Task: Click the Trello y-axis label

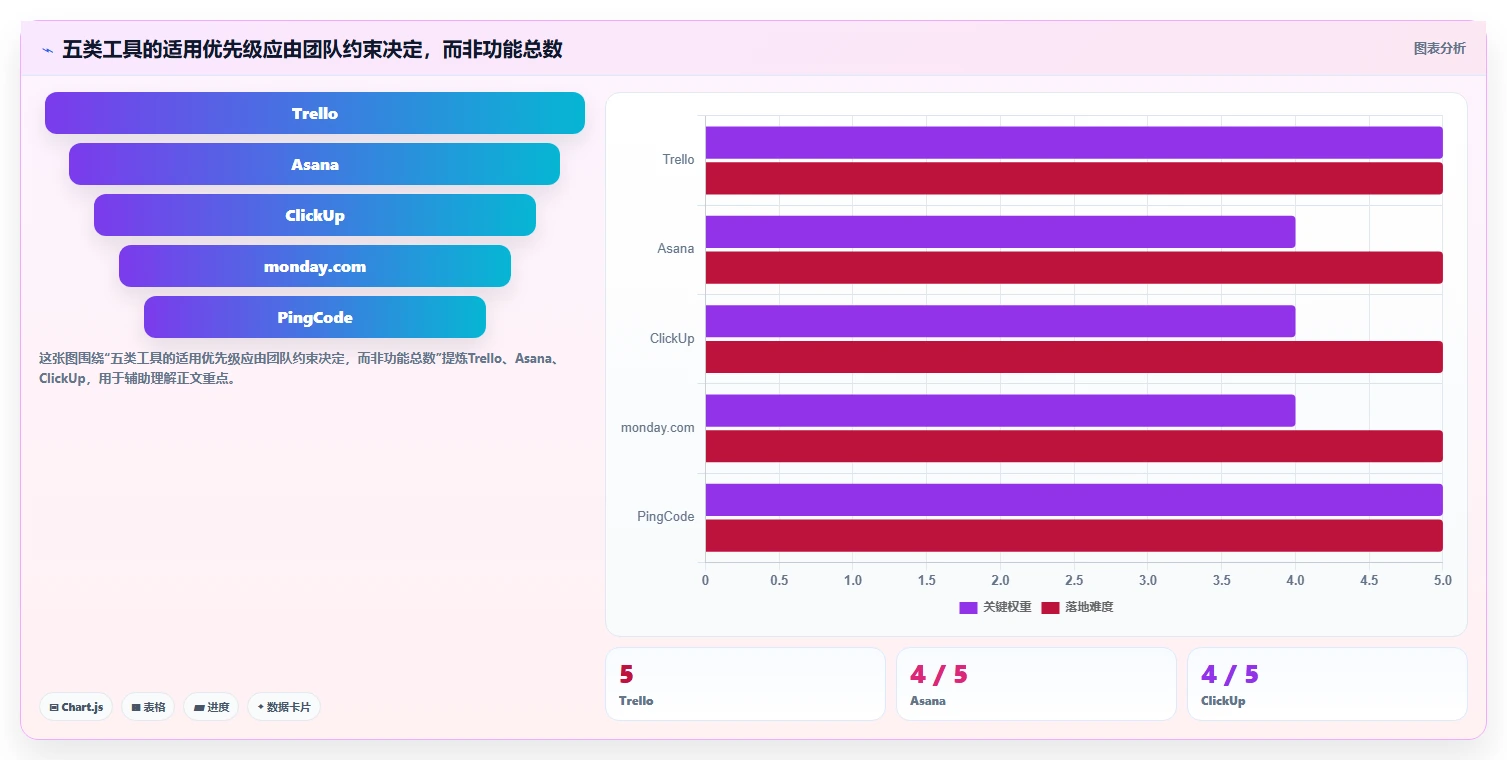Action: (x=678, y=160)
